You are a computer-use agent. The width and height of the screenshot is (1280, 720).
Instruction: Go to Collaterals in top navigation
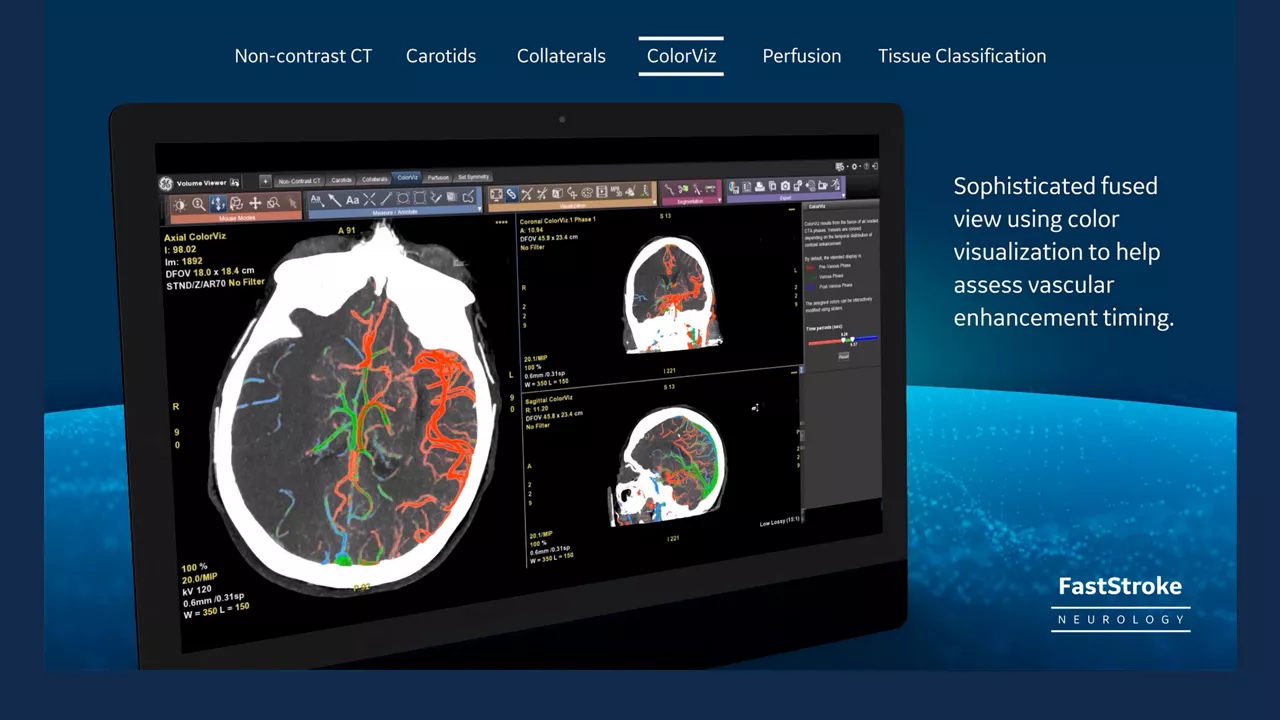[561, 56]
